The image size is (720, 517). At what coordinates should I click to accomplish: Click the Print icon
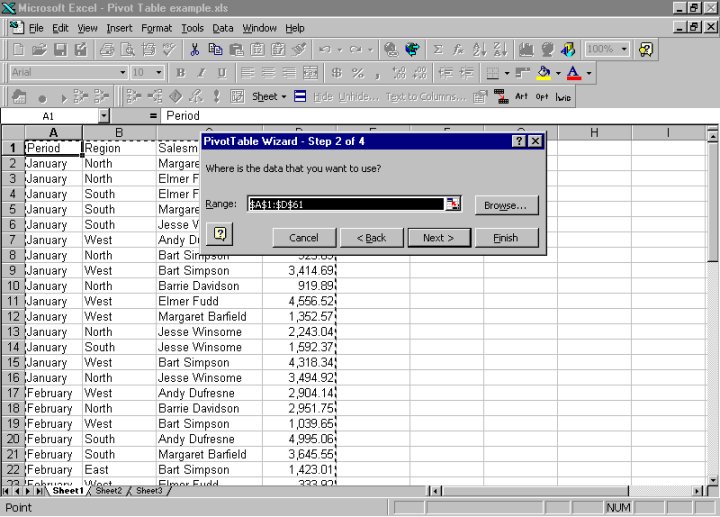[x=107, y=49]
